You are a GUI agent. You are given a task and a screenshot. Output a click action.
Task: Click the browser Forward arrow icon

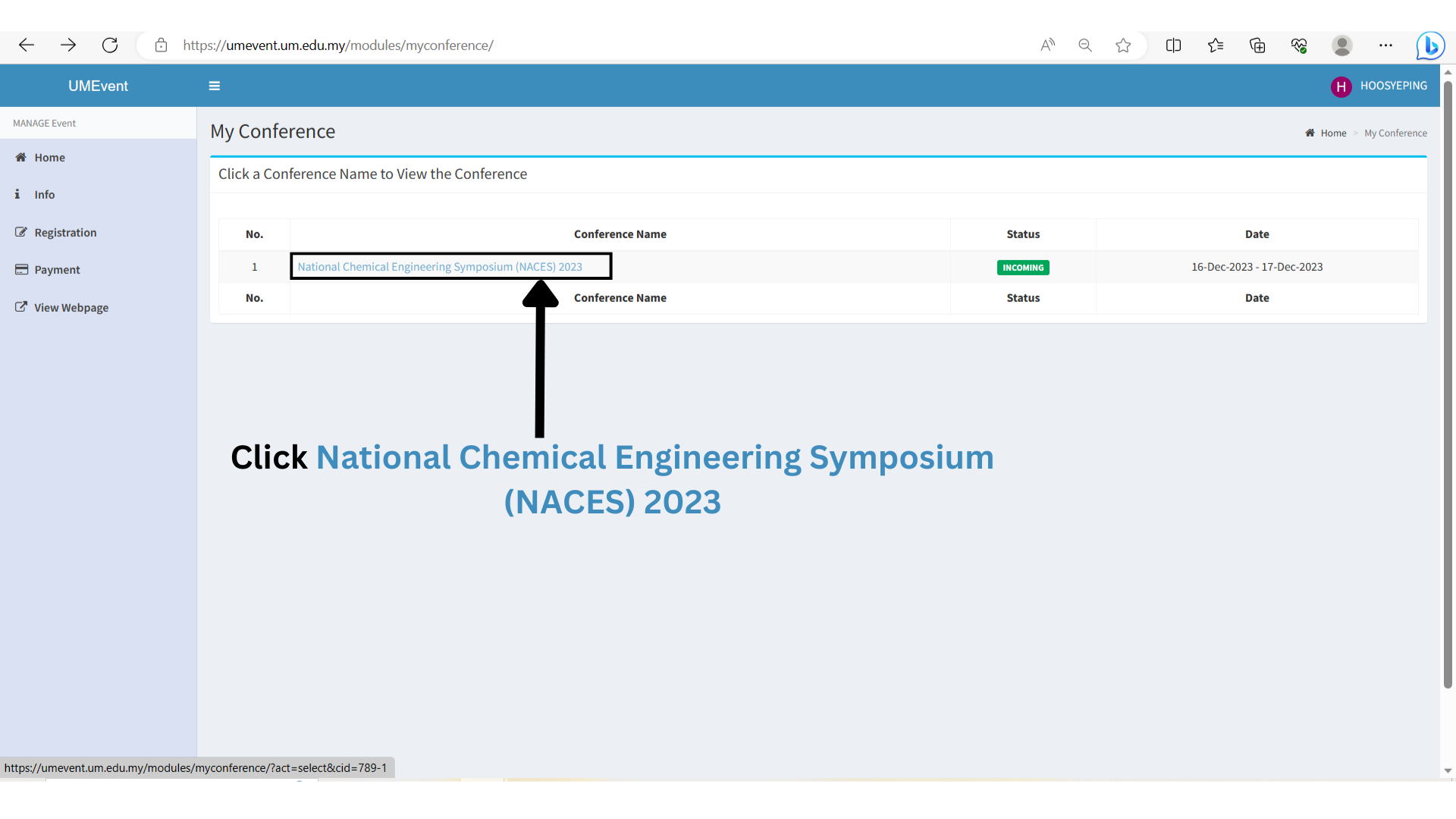(x=68, y=45)
